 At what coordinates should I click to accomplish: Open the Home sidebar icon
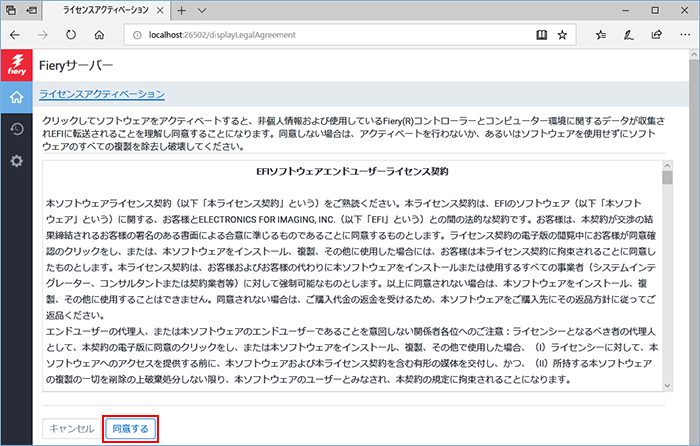[17, 97]
